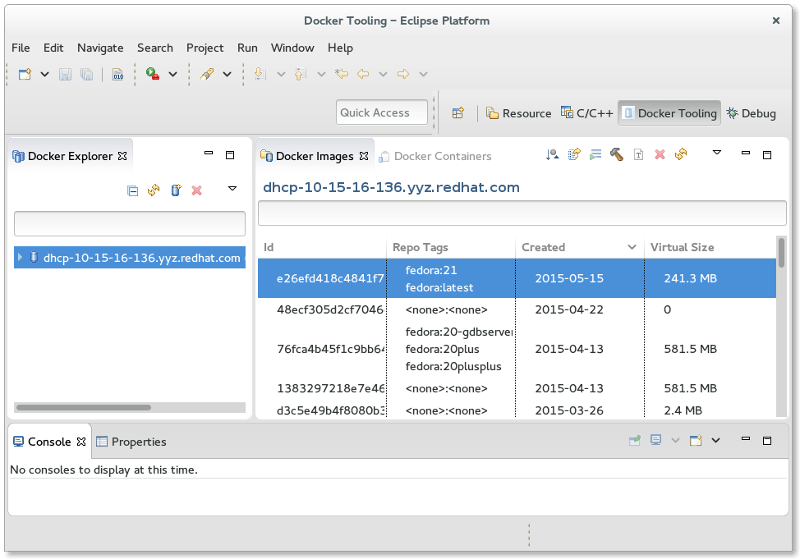Switch to the Properties tab
Viewport: 800px width, 559px height.
coord(131,442)
